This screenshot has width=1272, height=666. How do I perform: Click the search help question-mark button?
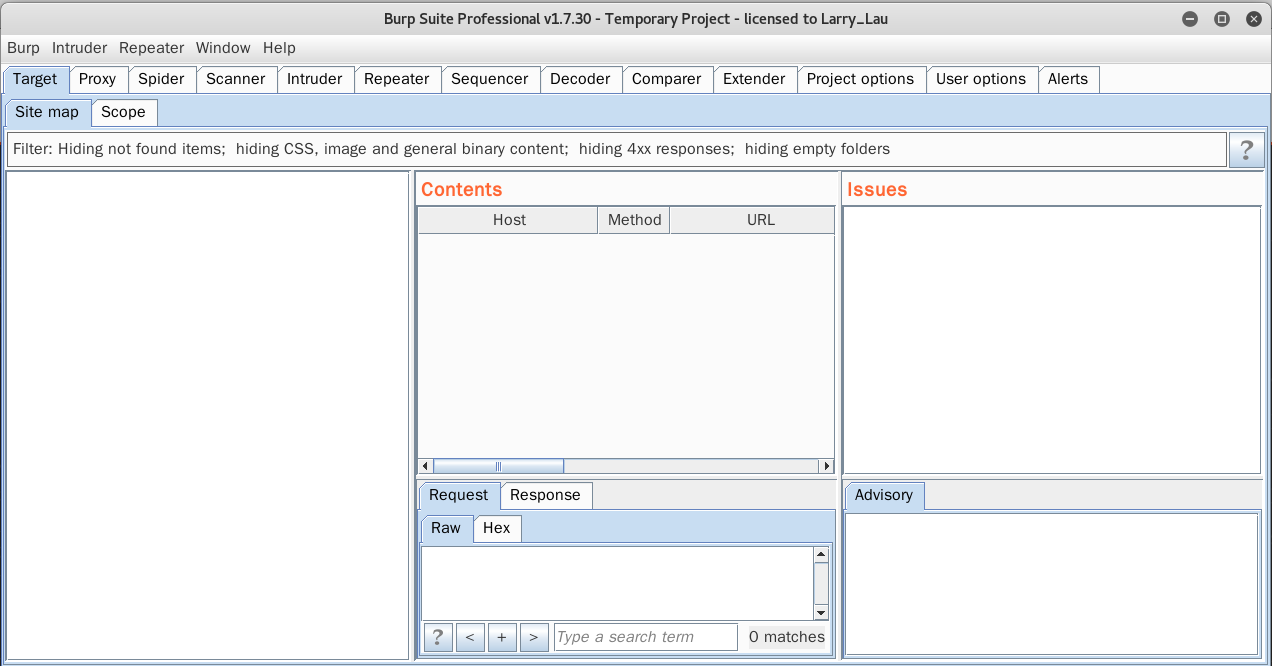click(x=438, y=637)
